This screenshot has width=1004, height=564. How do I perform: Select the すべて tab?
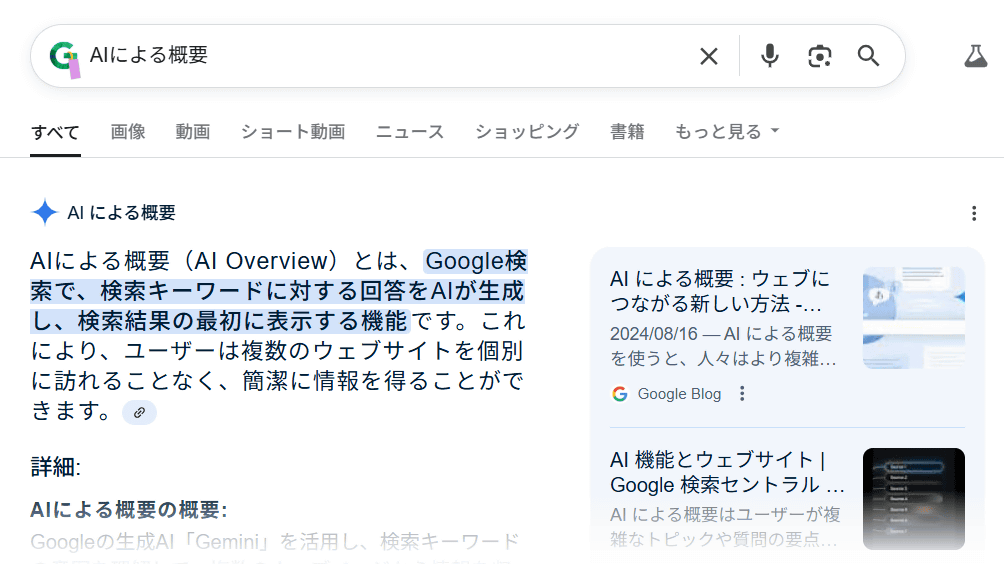55,133
